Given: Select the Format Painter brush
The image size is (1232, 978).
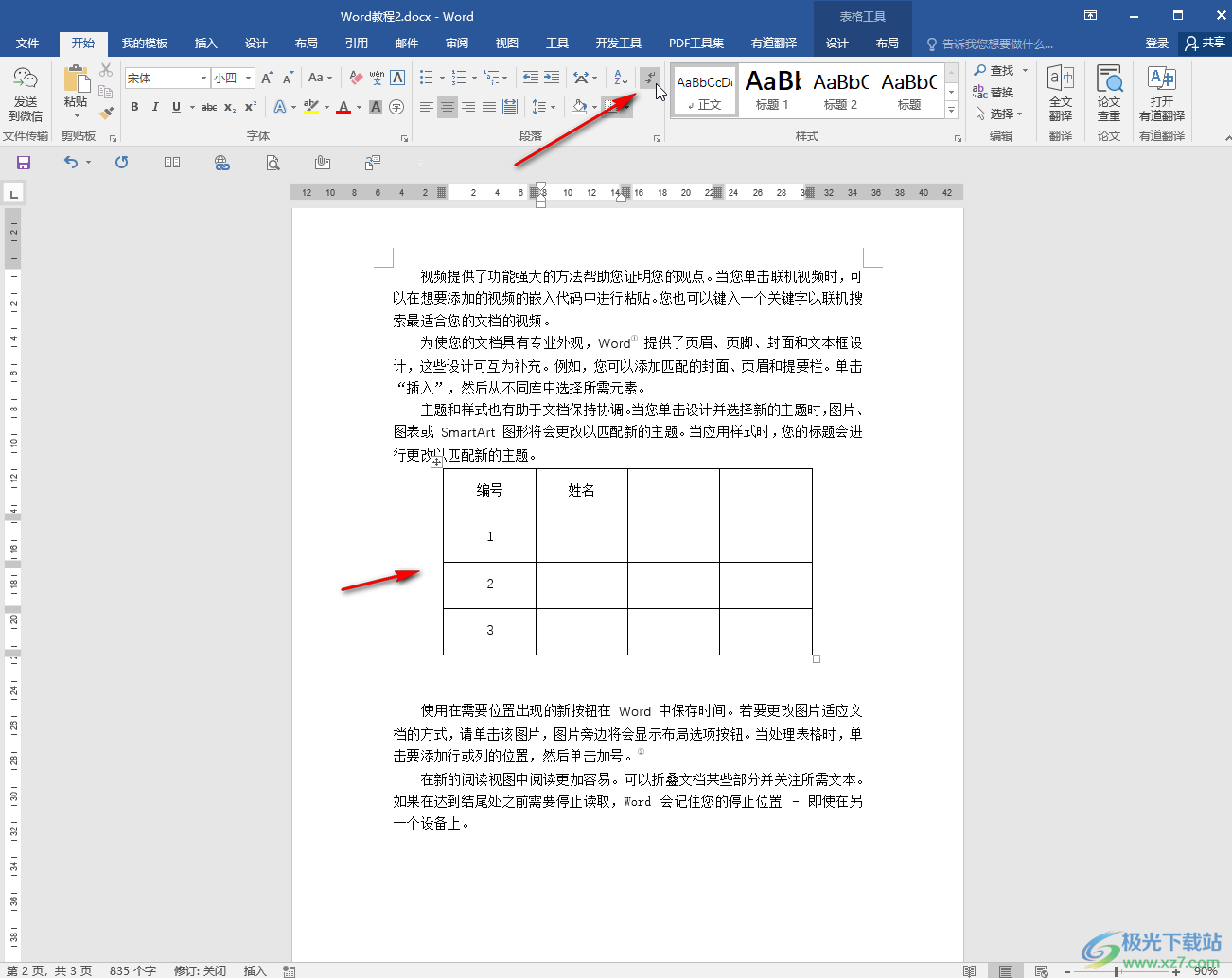Looking at the screenshot, I should tap(106, 113).
